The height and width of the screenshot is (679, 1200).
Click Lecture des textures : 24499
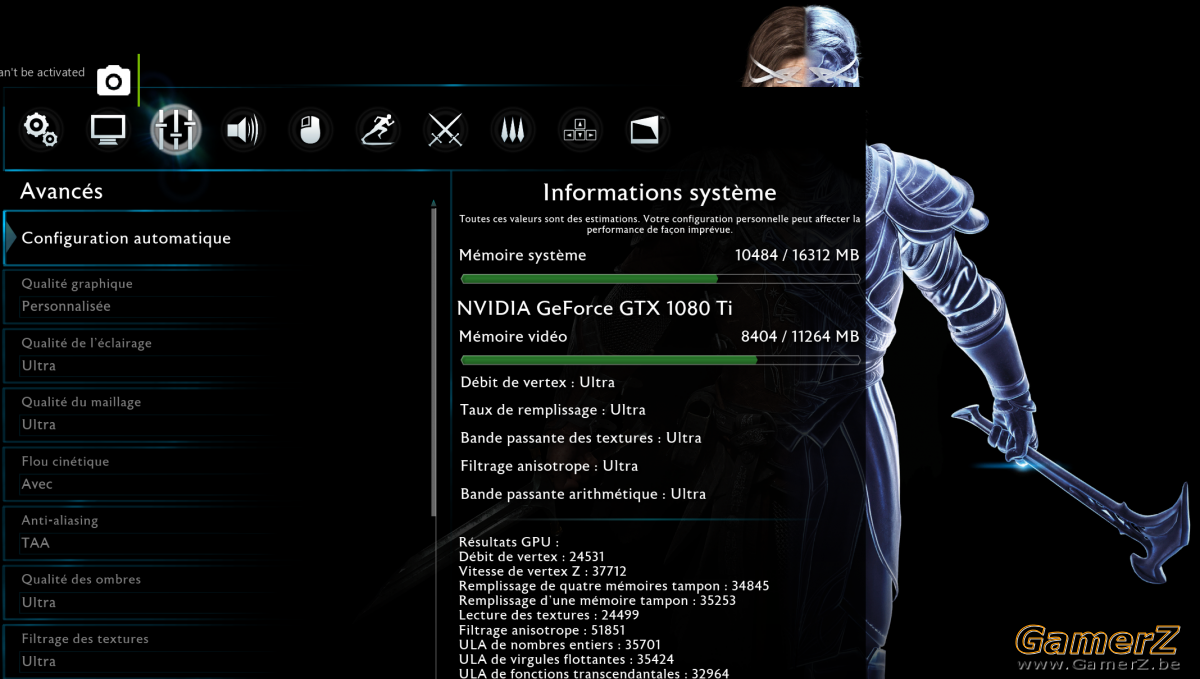click(x=548, y=615)
